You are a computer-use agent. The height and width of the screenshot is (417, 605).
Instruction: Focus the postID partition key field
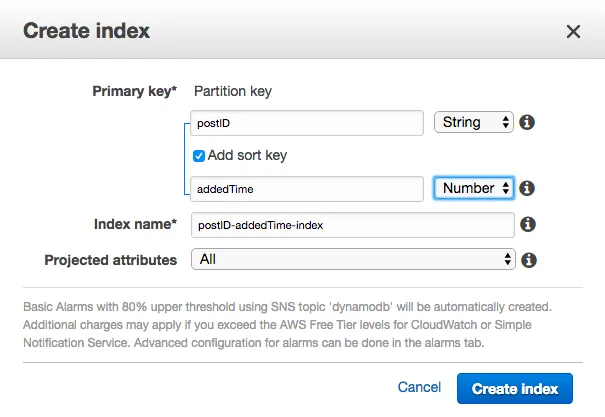[307, 123]
